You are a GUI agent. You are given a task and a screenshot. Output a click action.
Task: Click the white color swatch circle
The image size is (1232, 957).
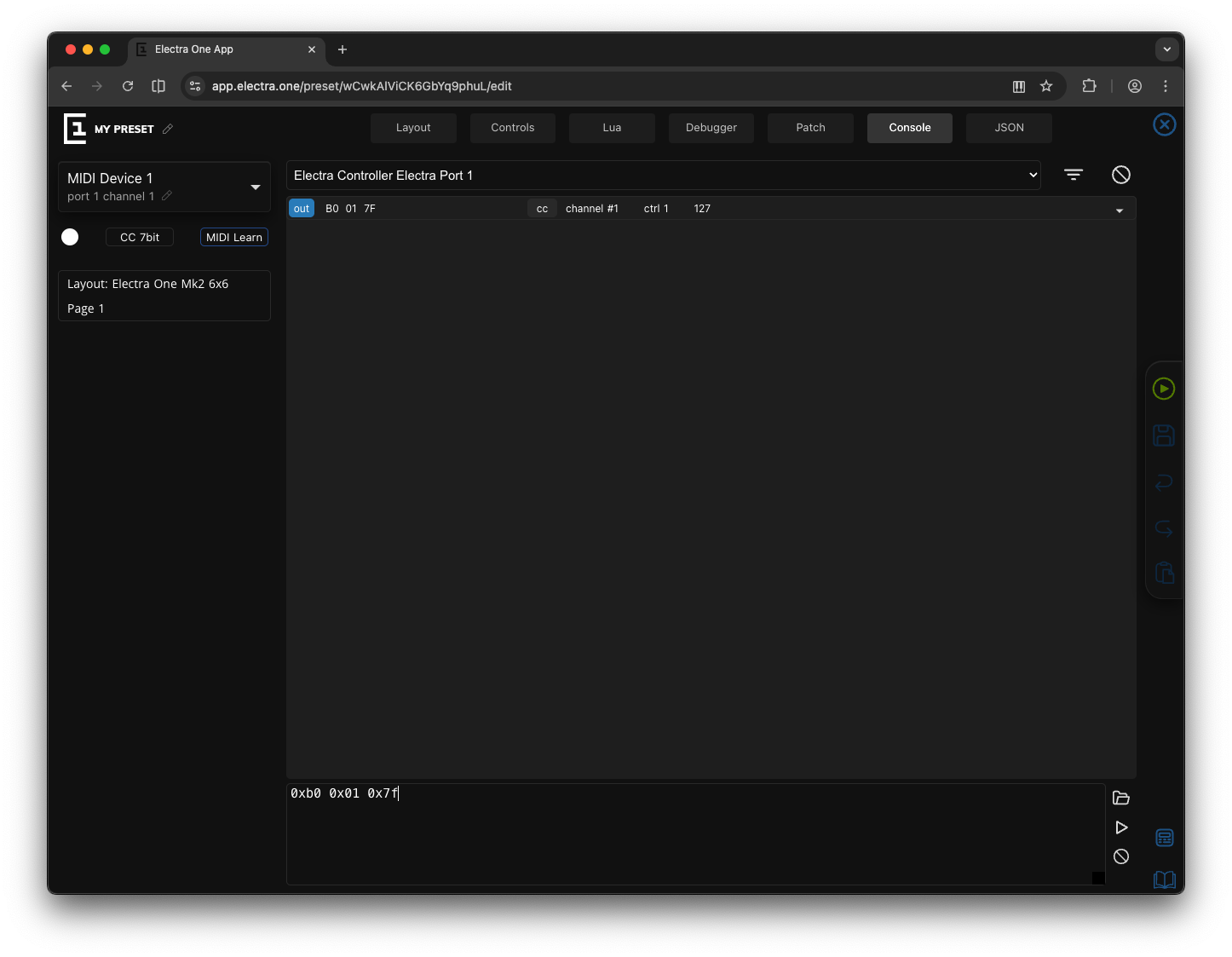[x=70, y=237]
